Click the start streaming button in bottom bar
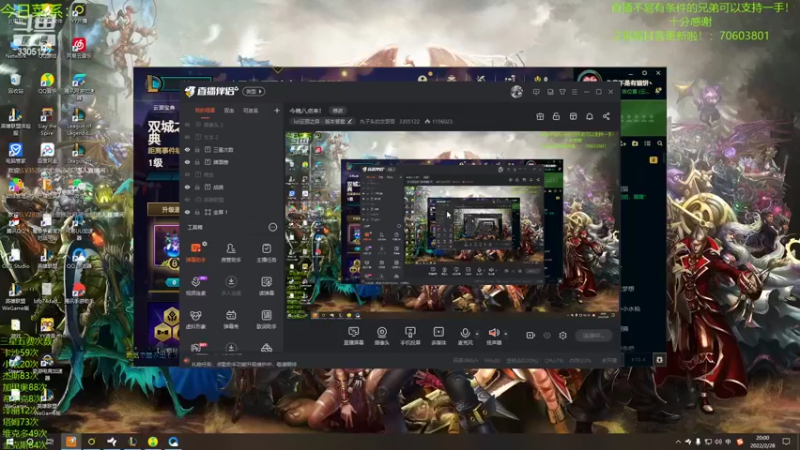This screenshot has height=450, width=800. (x=593, y=335)
